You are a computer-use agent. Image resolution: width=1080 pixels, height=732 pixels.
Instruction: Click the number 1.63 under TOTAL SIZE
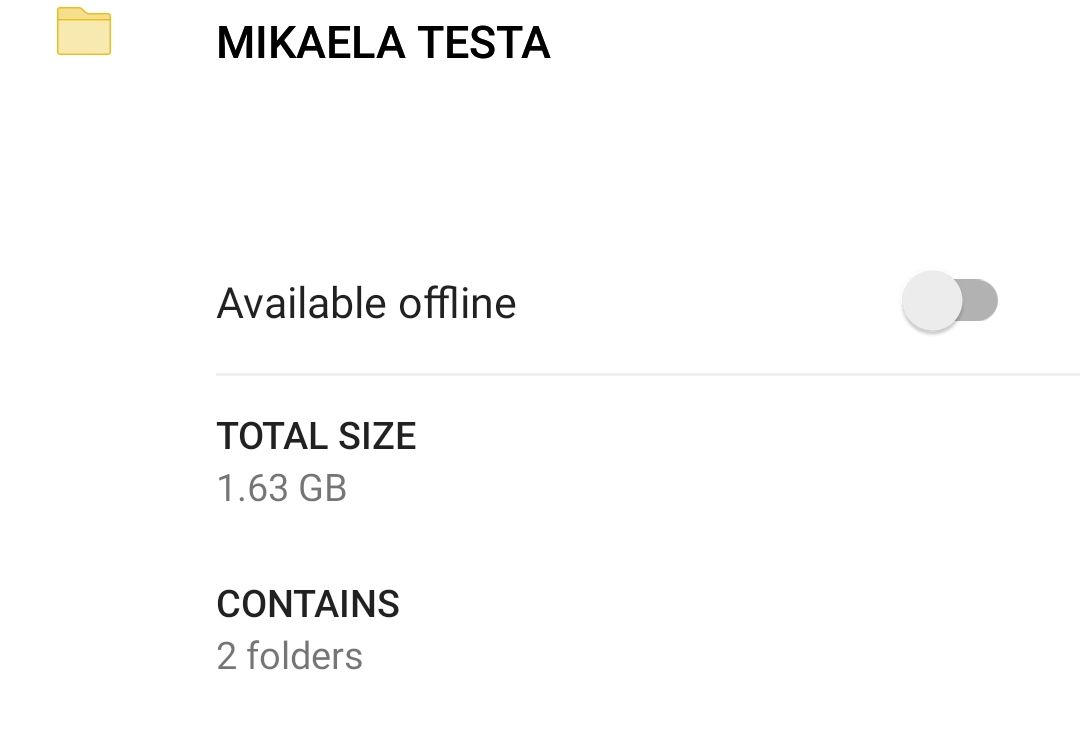click(253, 488)
